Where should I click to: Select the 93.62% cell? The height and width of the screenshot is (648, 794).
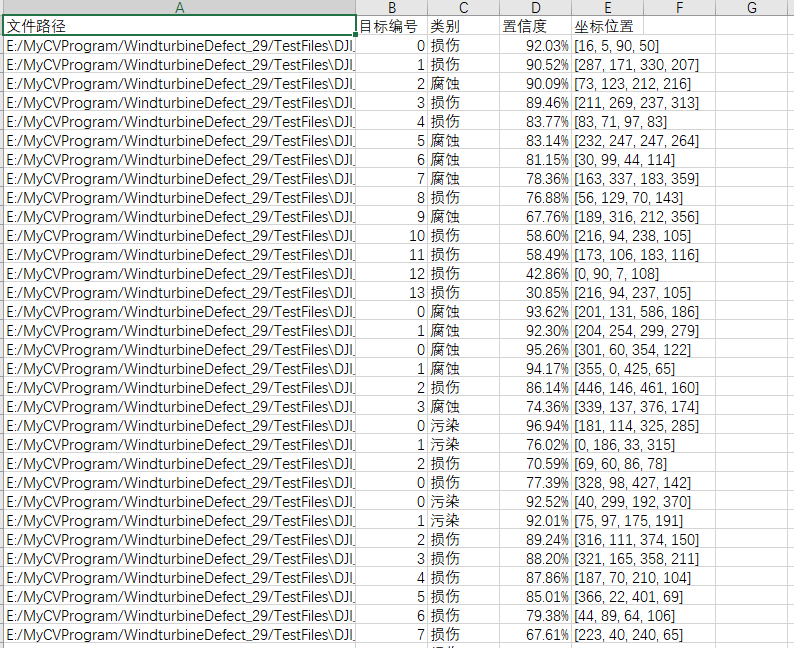(536, 311)
